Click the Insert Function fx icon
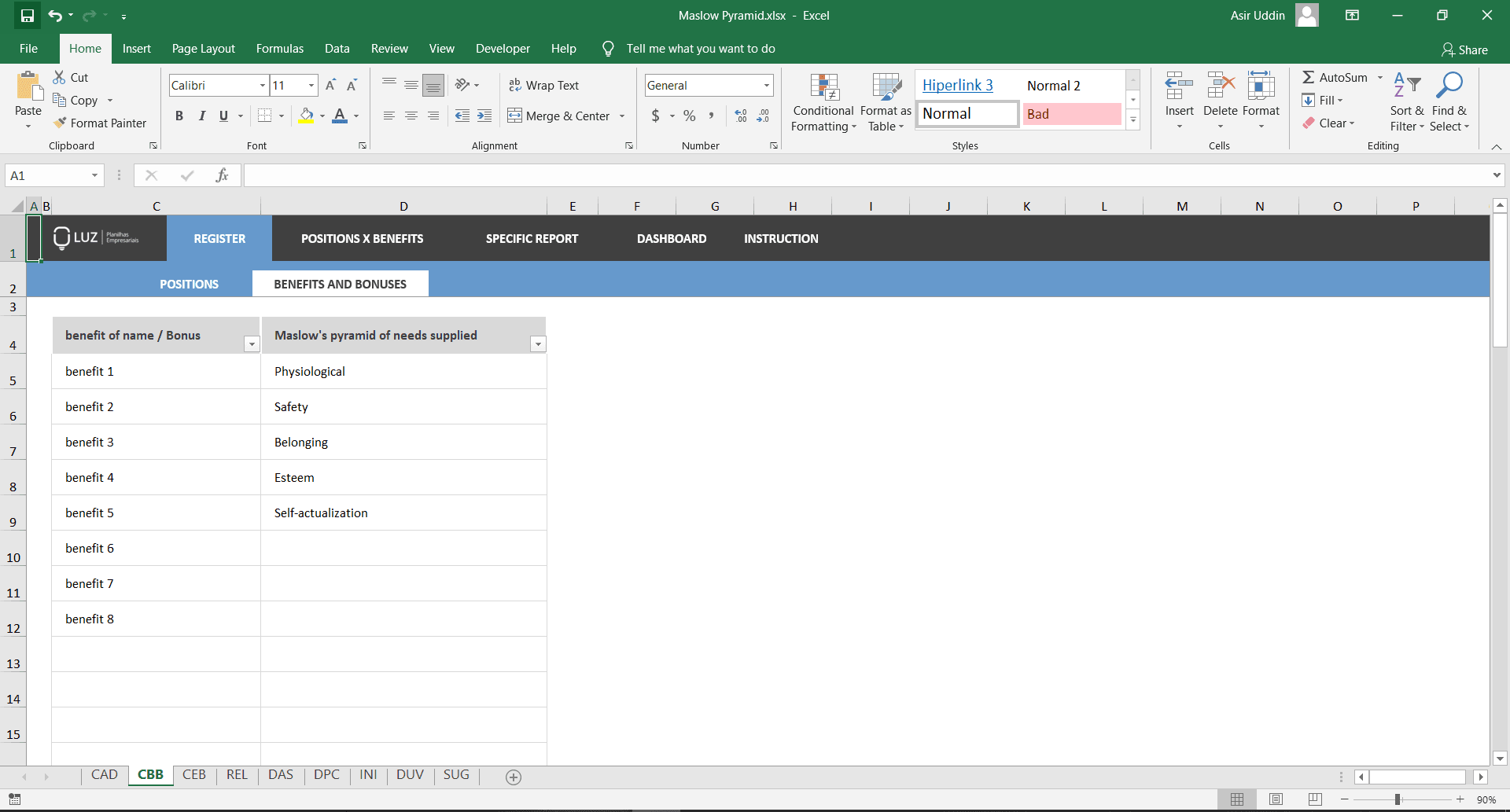The width and height of the screenshot is (1510, 812). tap(222, 175)
